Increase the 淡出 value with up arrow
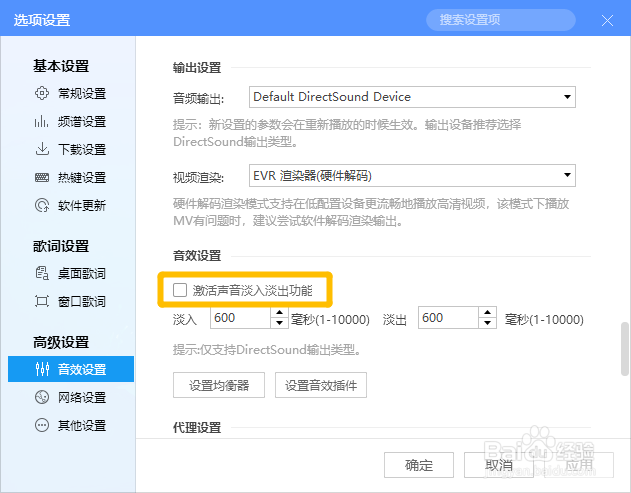Screen dimensions: 631x493 point(487,313)
